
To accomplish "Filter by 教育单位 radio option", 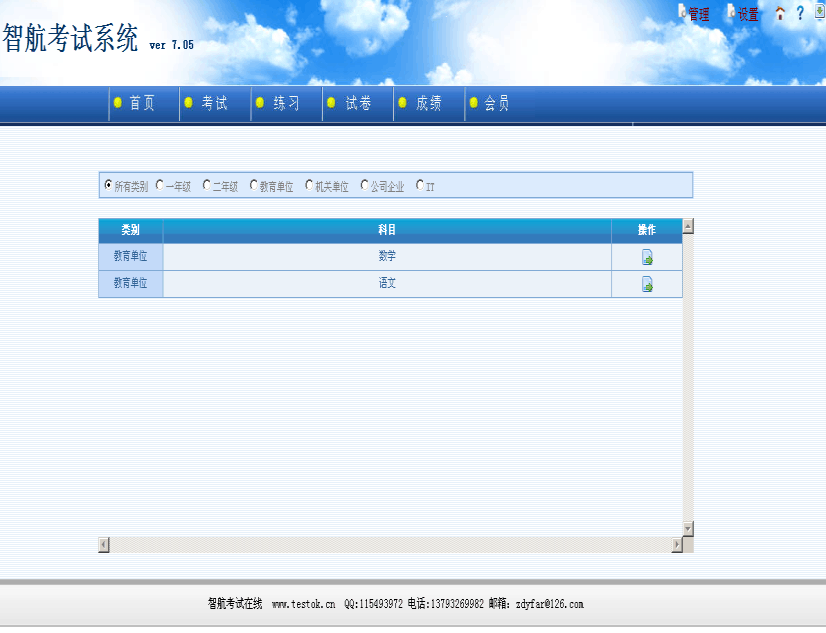I will [254, 185].
